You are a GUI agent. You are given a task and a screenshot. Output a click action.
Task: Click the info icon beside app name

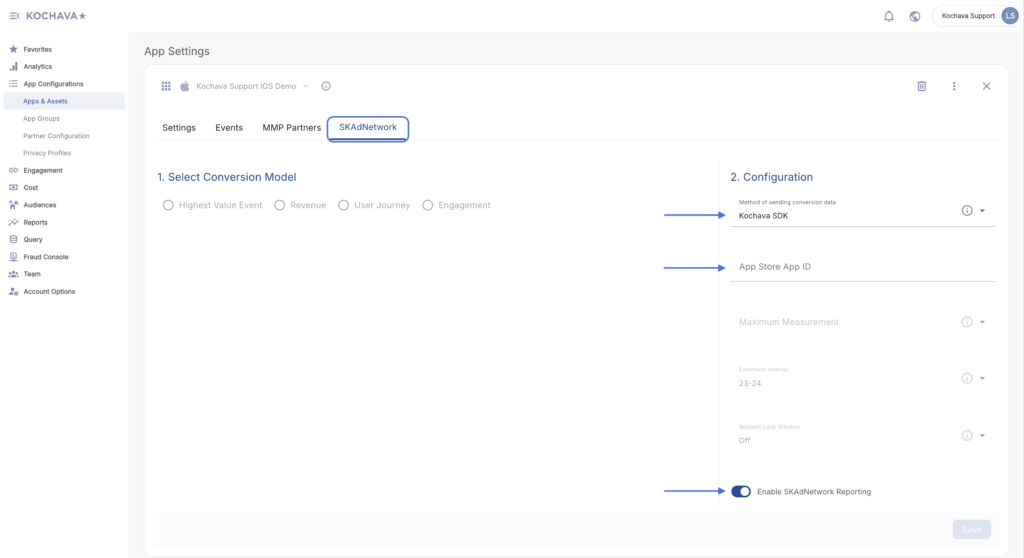326,86
